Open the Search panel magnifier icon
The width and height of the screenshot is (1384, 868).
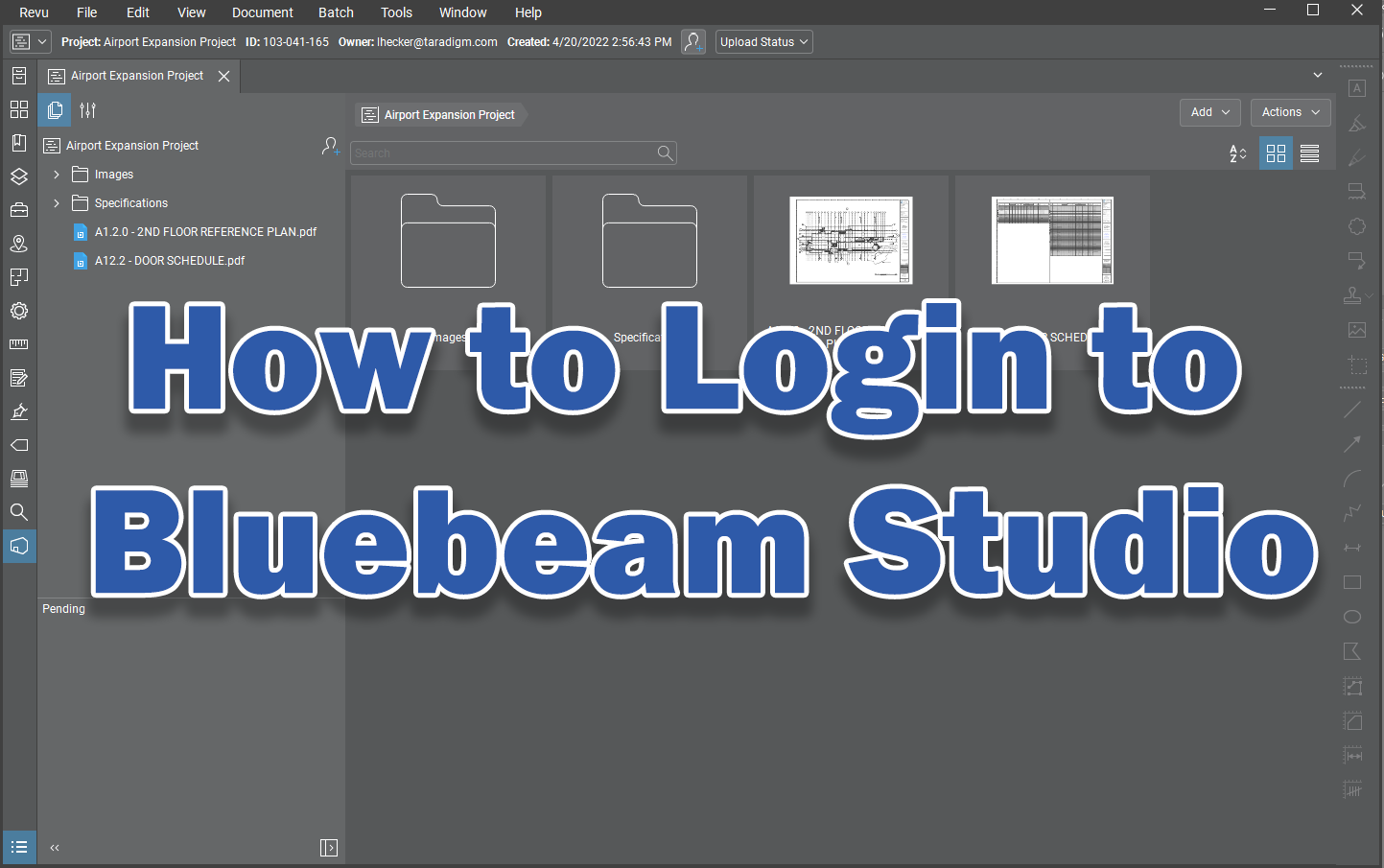coord(18,512)
